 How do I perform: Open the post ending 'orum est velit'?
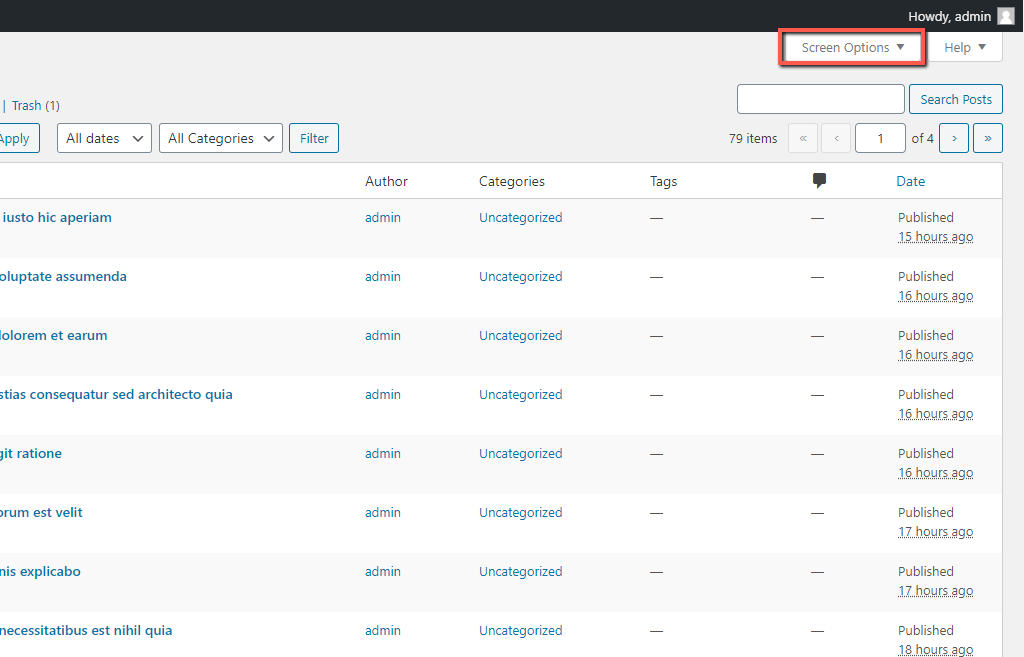[41, 513]
